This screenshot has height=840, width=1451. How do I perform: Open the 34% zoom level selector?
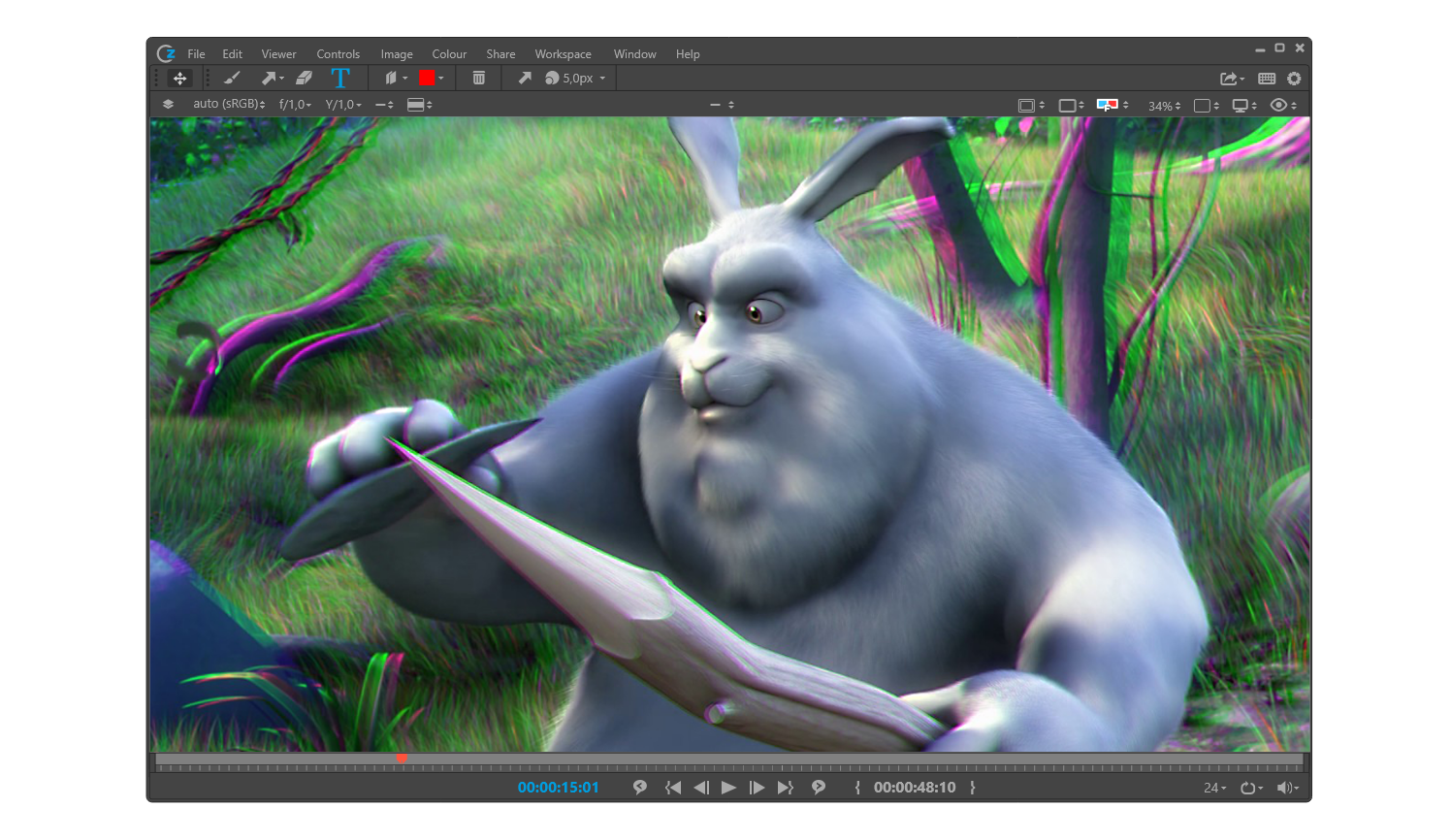1164,106
